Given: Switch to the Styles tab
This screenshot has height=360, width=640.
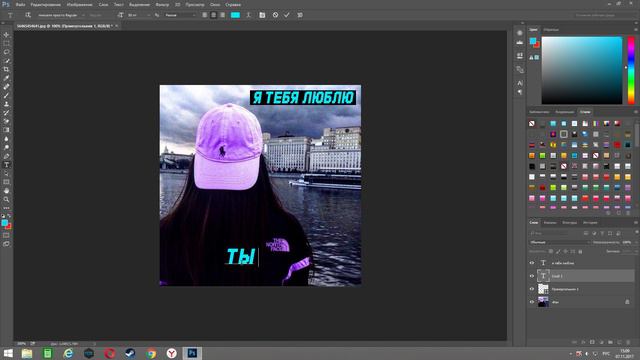Looking at the screenshot, I should 585,112.
